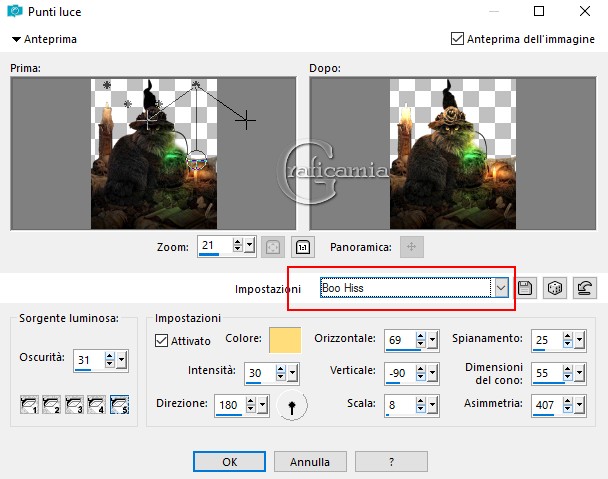Open the Asimmetria slider dropdown
608x479 pixels.
pos(579,405)
